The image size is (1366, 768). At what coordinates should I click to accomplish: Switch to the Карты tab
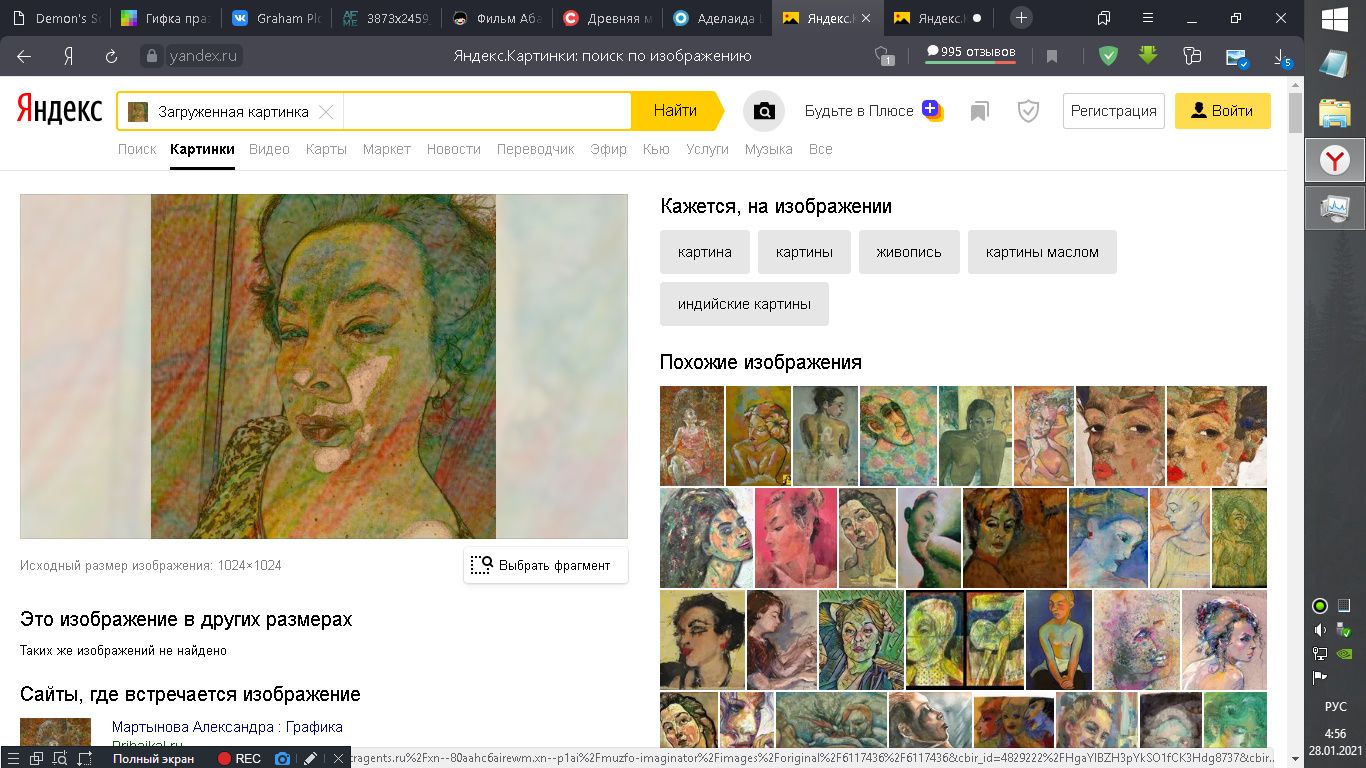point(327,149)
